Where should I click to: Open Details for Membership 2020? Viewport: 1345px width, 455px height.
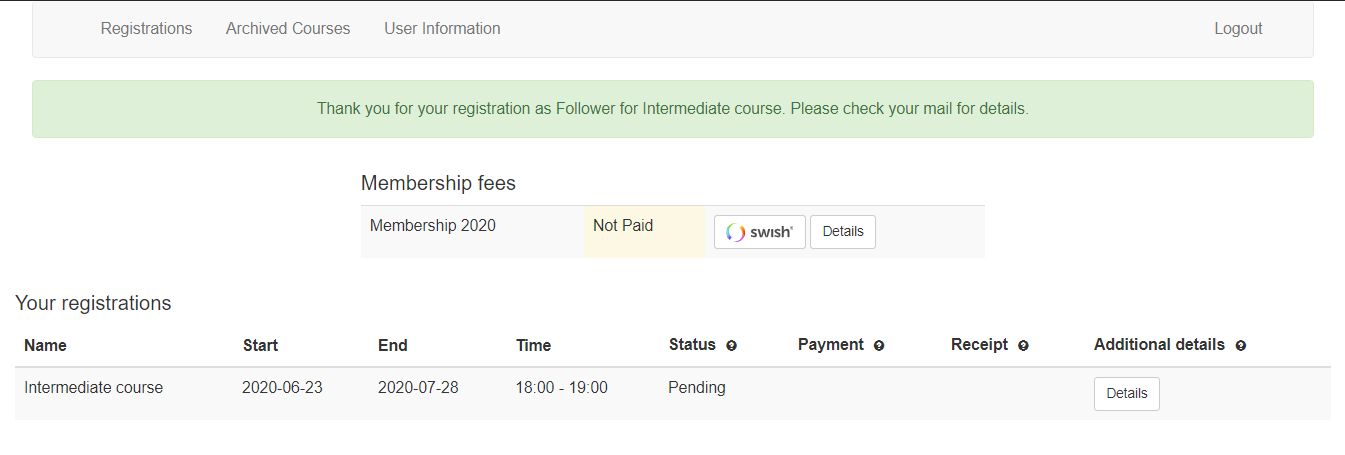tap(842, 232)
